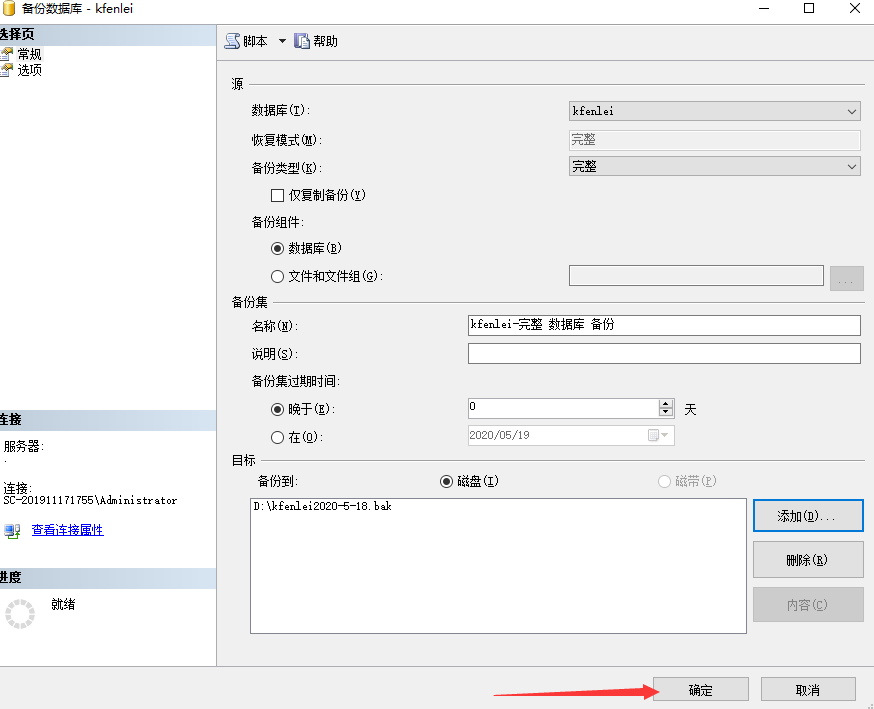Click the 选项 page icon
The width and height of the screenshot is (874, 709).
point(6,70)
